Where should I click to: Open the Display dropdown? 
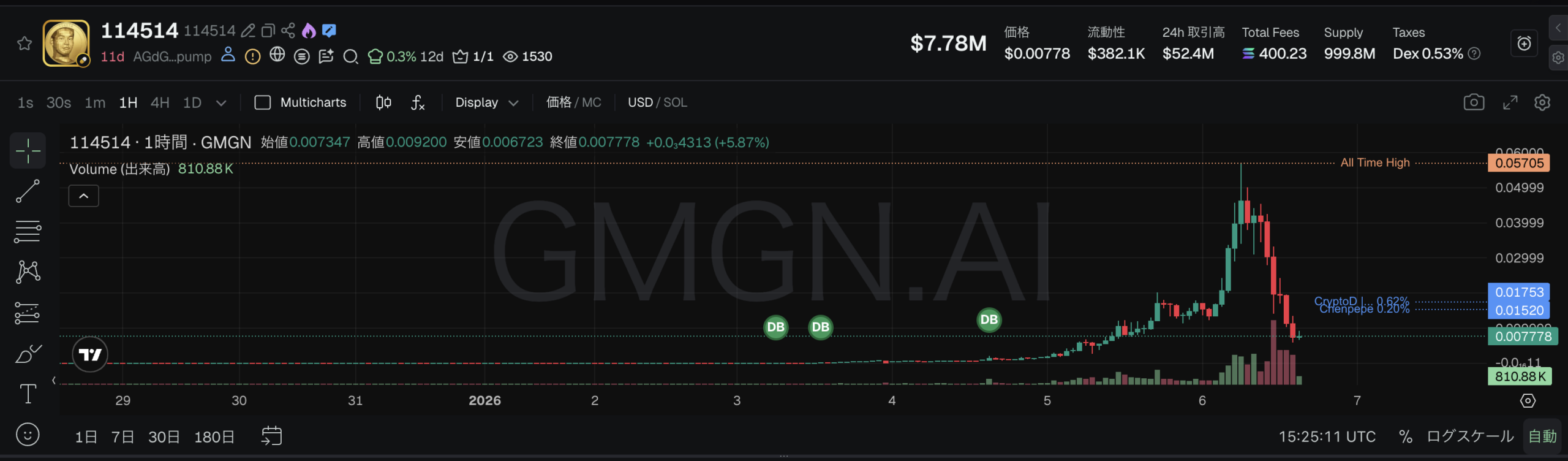(x=487, y=102)
